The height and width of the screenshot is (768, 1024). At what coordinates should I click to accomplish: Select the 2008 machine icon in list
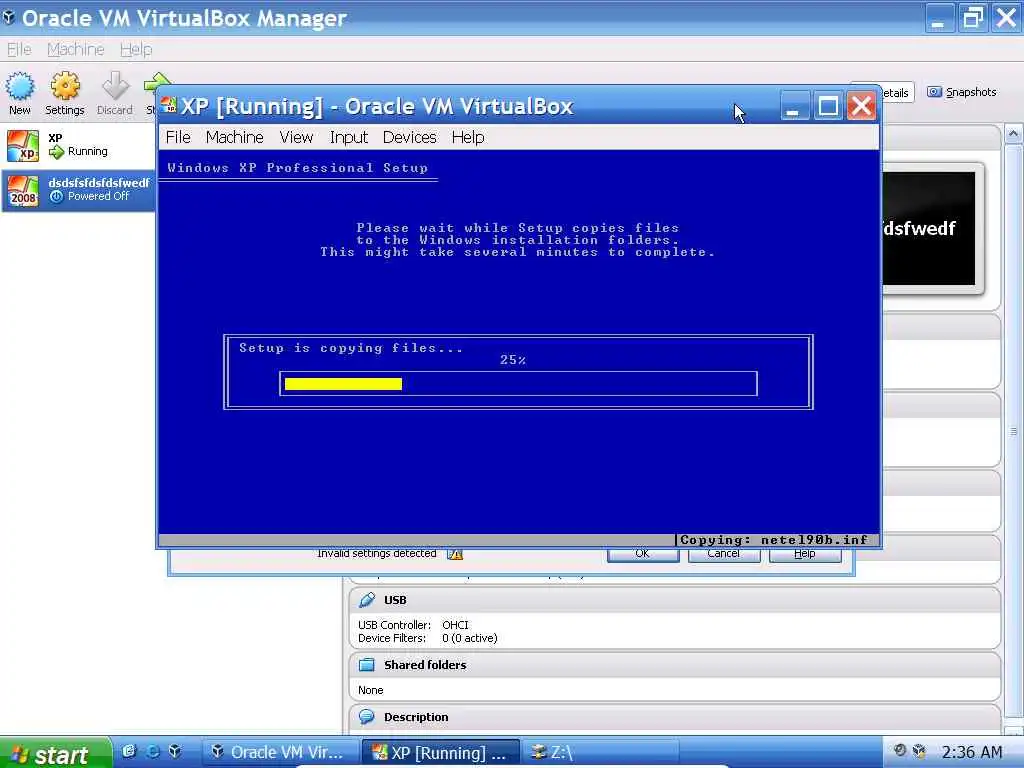click(23, 191)
